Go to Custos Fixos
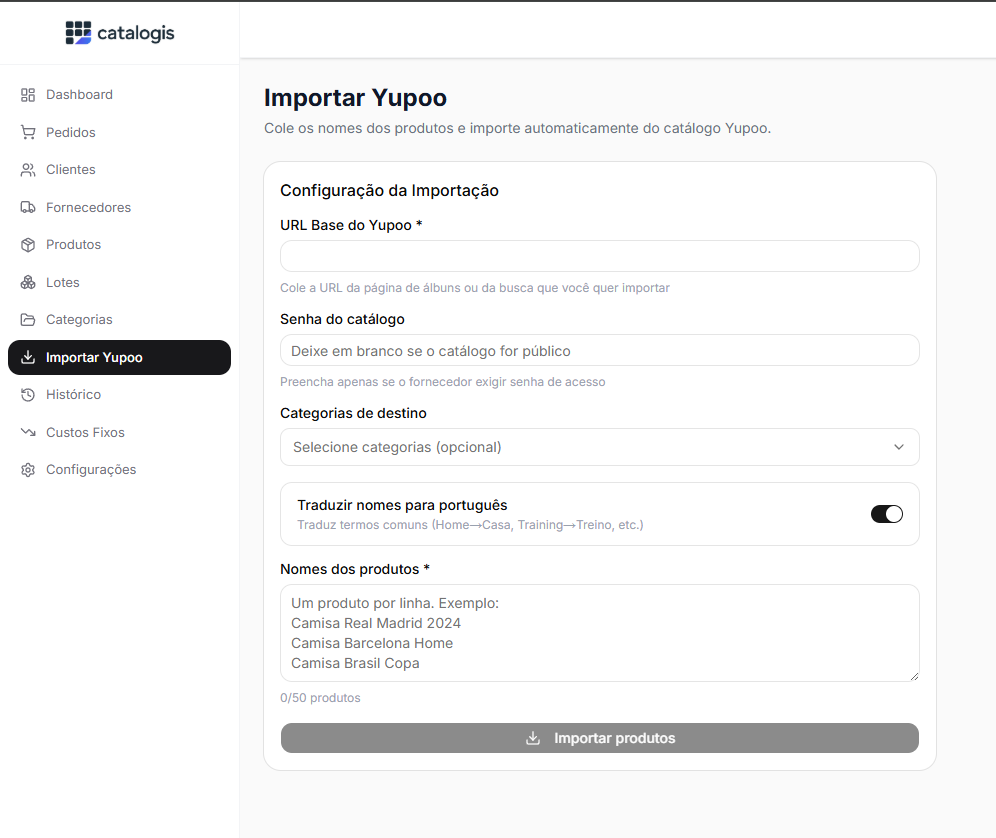This screenshot has height=838, width=996. (119, 432)
